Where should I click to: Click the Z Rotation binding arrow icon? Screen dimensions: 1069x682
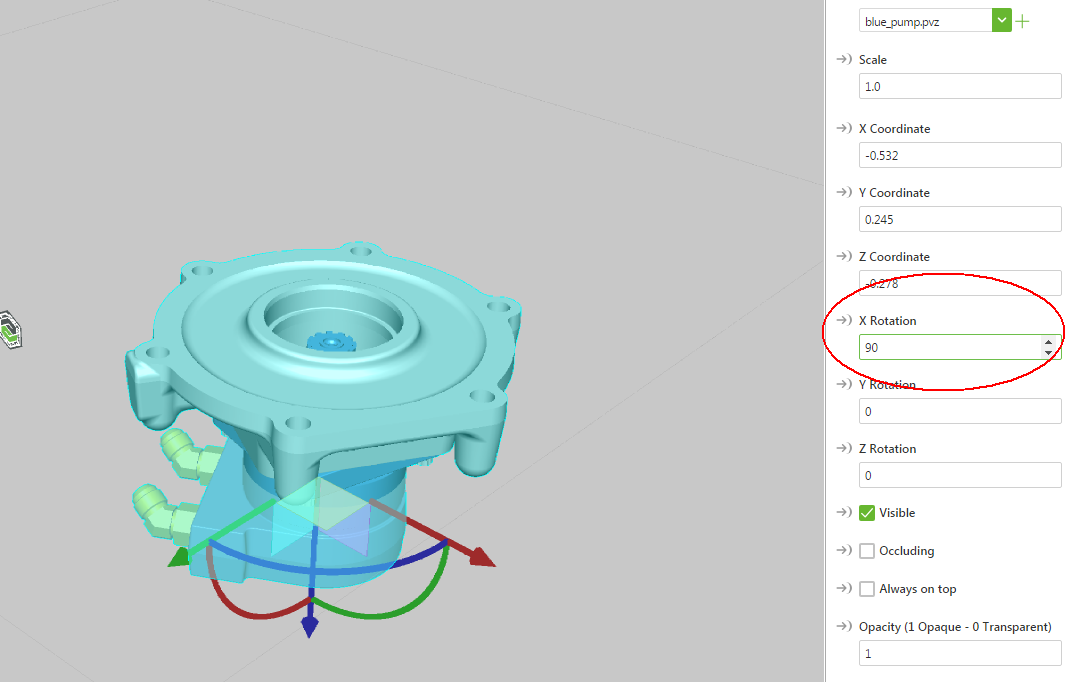click(844, 449)
